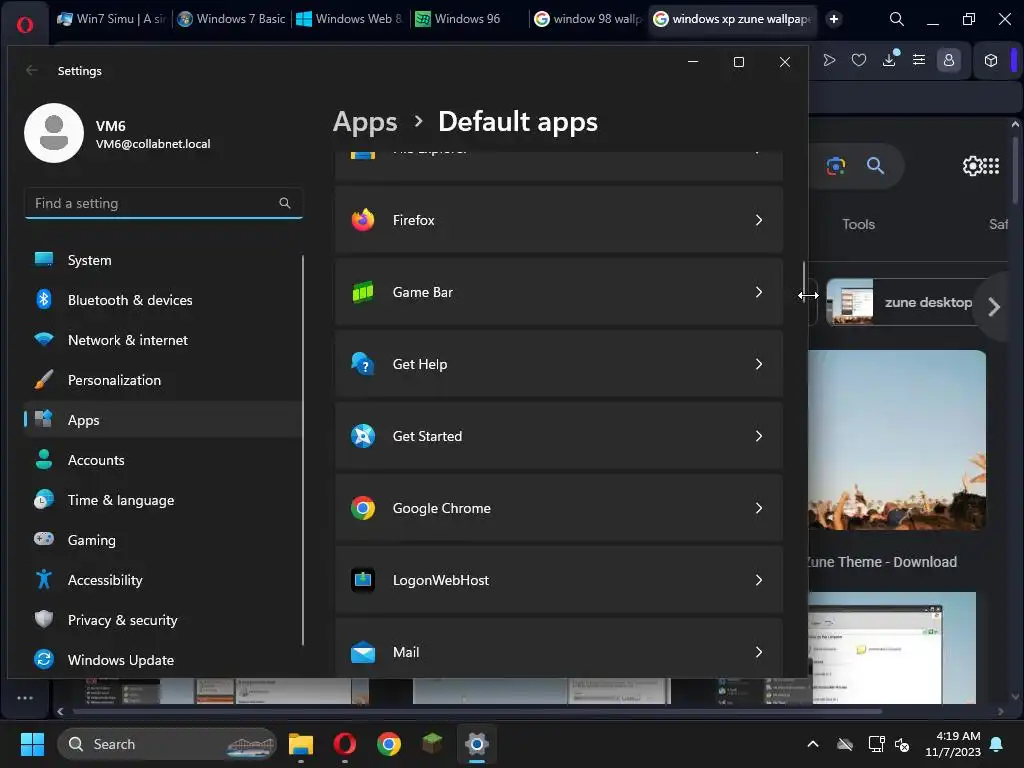1024x768 pixels.
Task: Switch to window 98 wallpaper tab
Action: [x=588, y=19]
